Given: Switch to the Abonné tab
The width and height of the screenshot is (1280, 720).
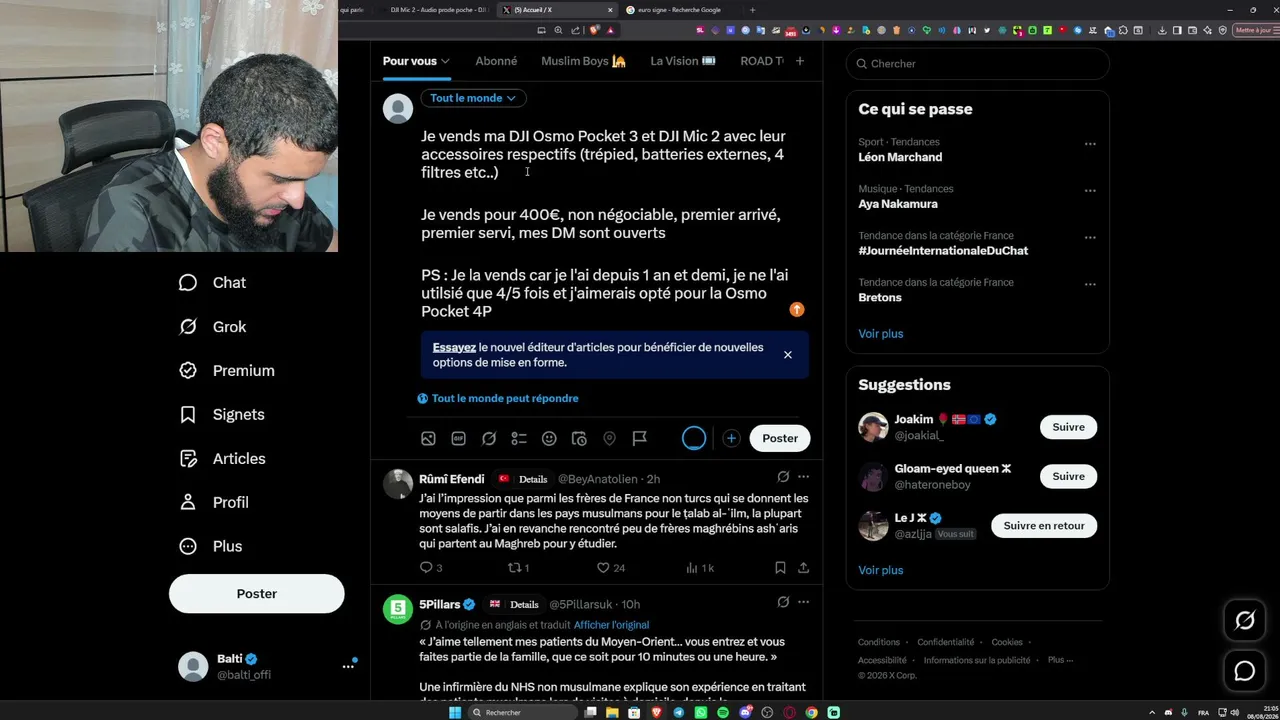Looking at the screenshot, I should pyautogui.click(x=496, y=61).
